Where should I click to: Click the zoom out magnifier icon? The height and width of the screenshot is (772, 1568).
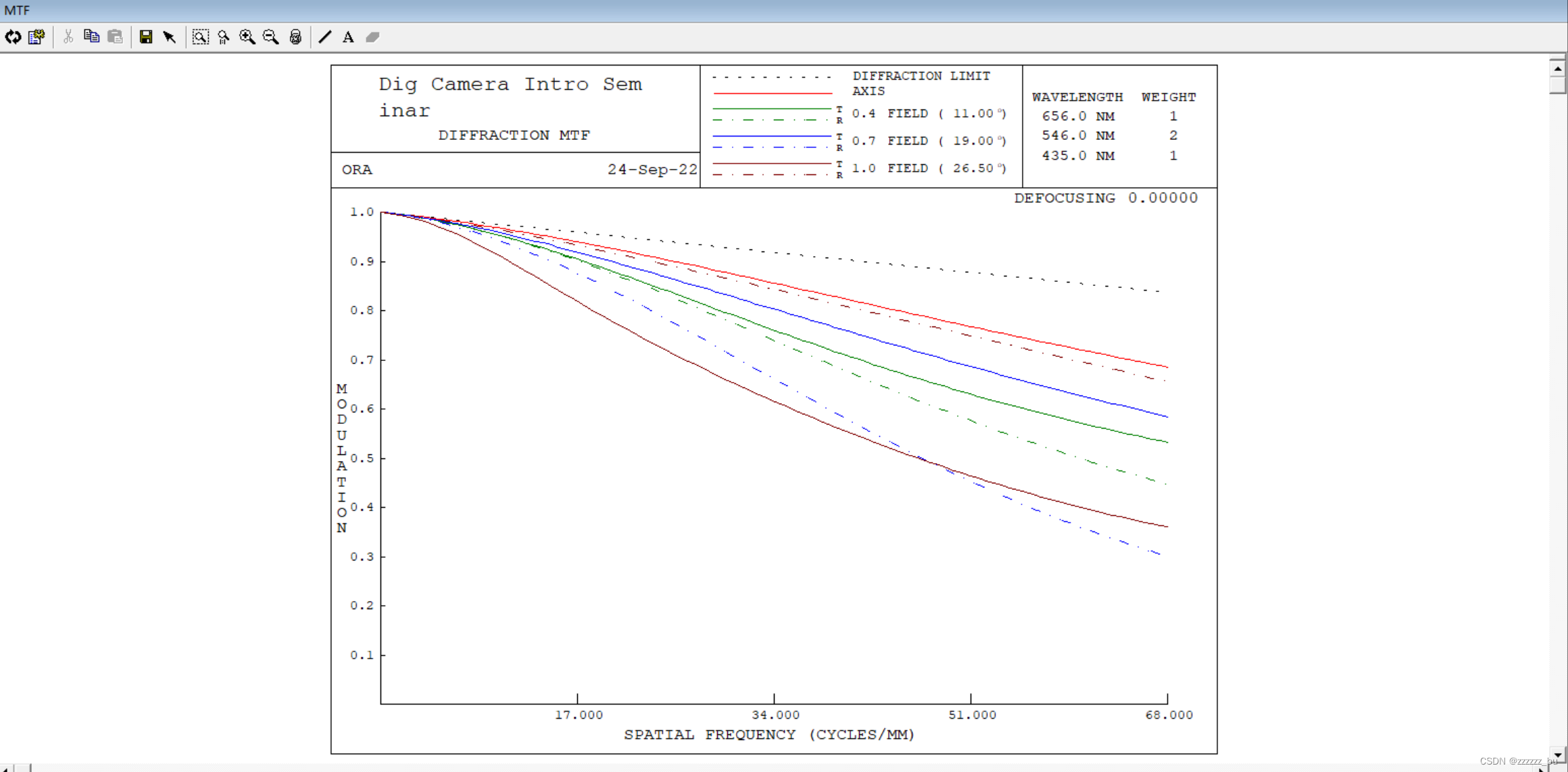pyautogui.click(x=271, y=37)
